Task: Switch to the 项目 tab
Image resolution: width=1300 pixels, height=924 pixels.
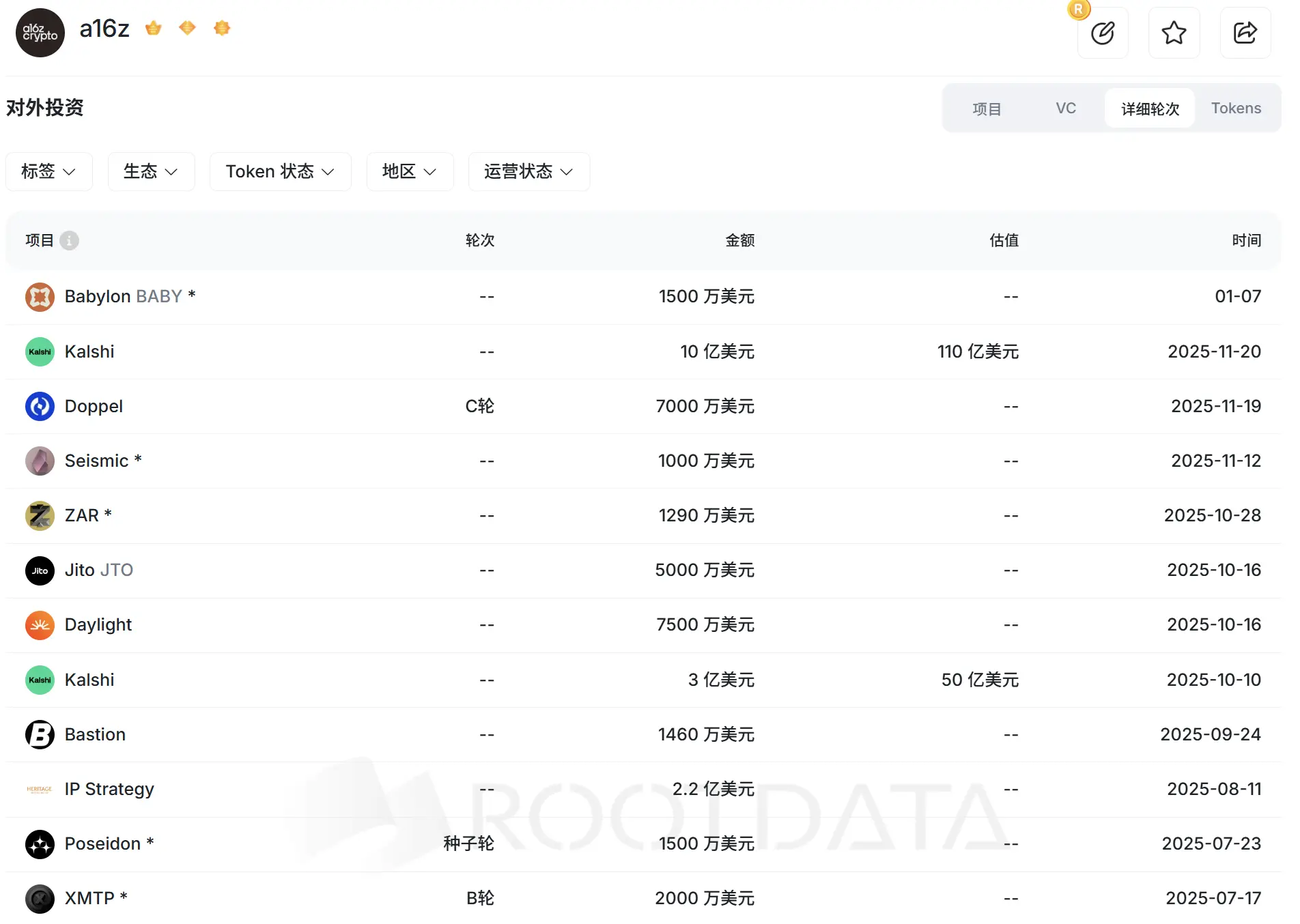Action: tap(987, 109)
